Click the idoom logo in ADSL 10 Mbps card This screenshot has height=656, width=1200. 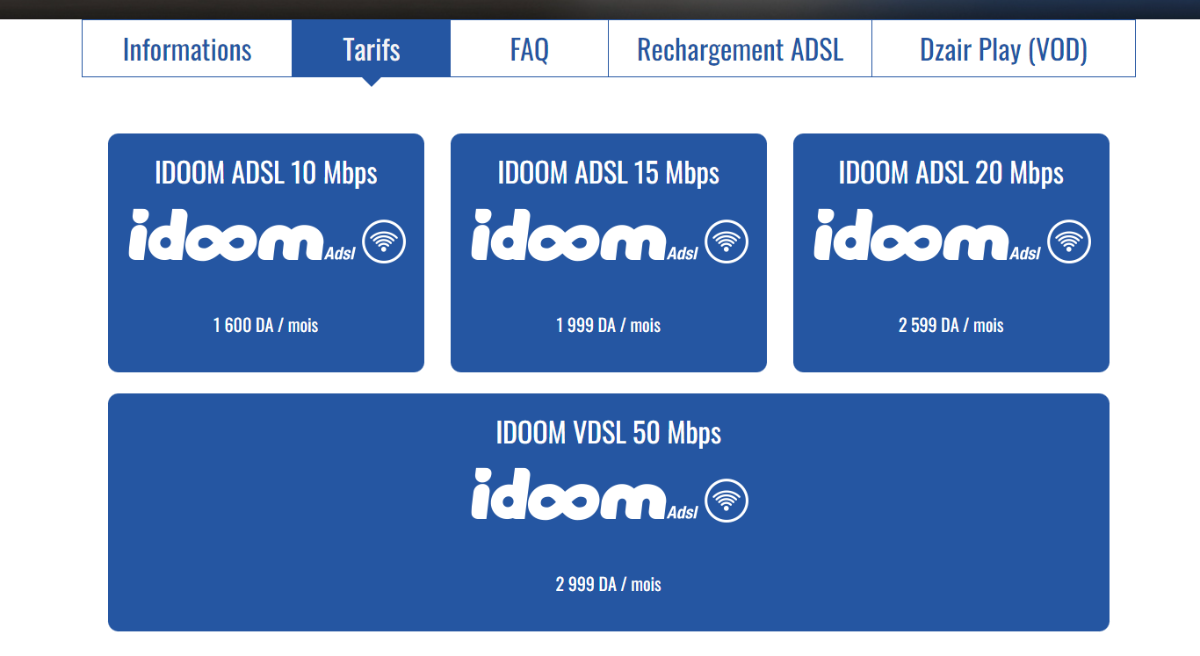[x=242, y=236]
